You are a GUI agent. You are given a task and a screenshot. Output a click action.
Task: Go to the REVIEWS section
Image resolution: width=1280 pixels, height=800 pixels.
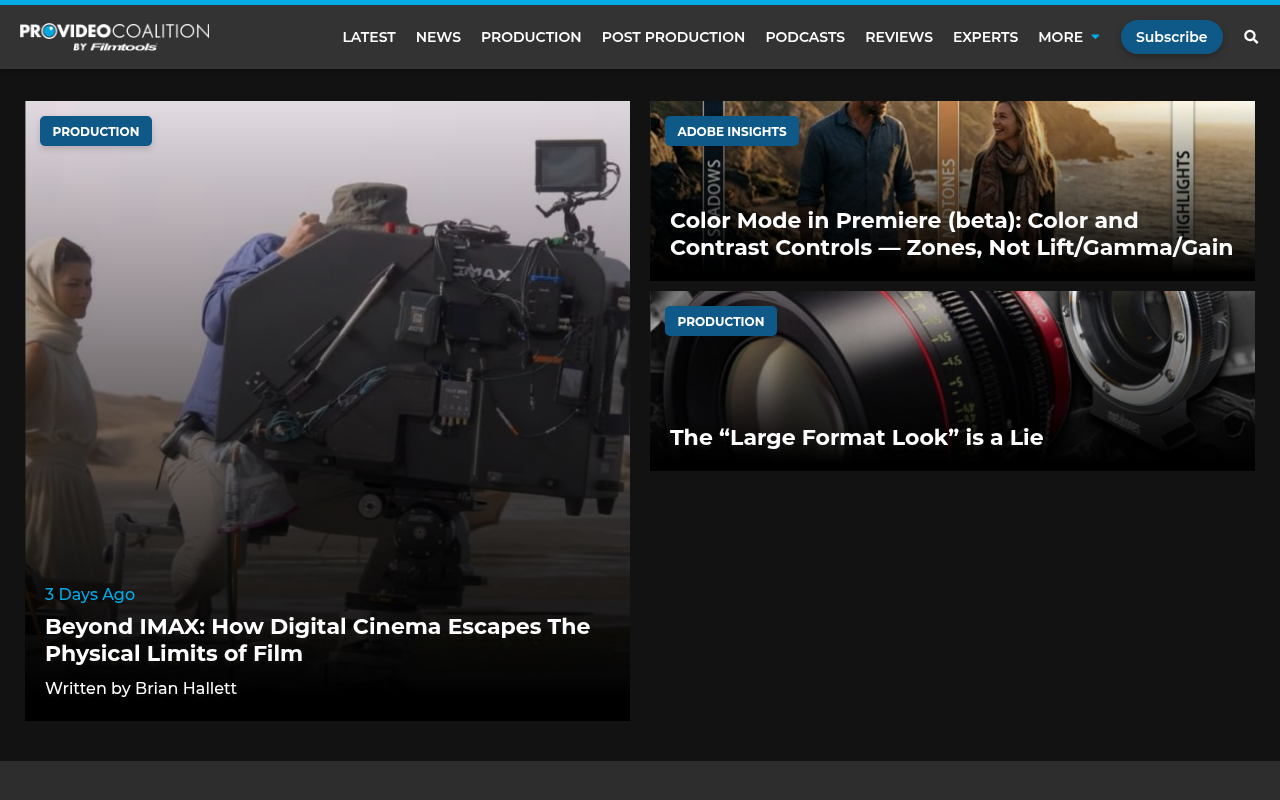(899, 37)
